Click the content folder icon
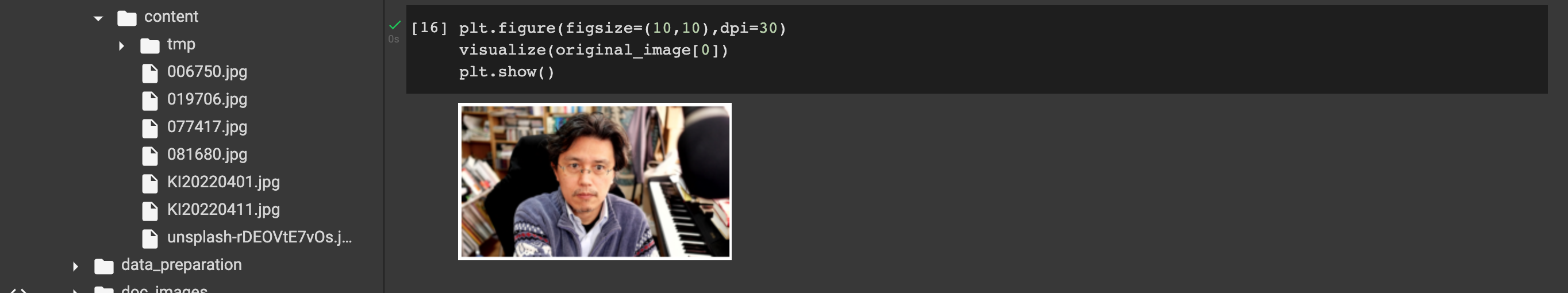This screenshot has width=1568, height=293. click(126, 18)
